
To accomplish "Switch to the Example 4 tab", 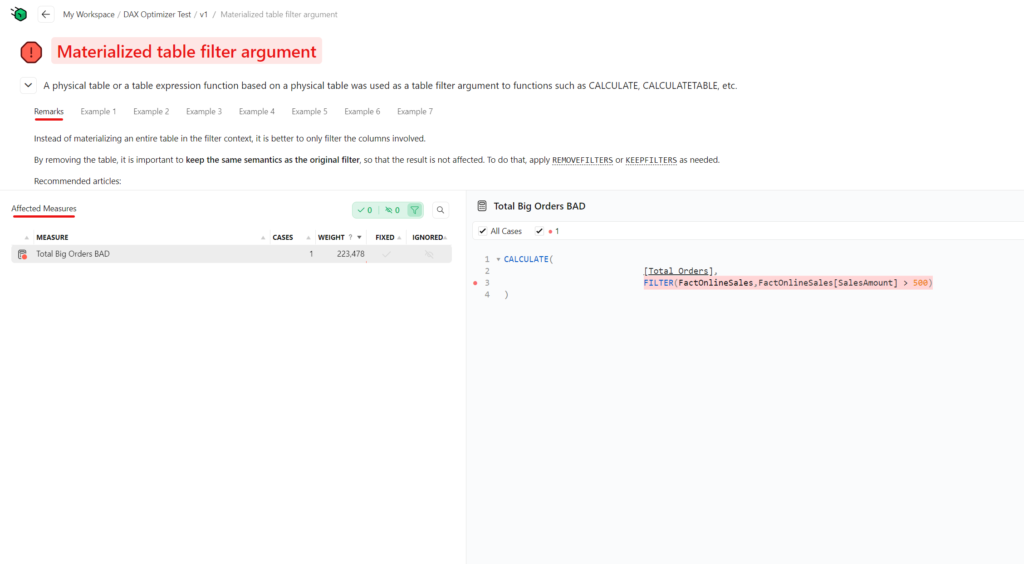I will [257, 112].
